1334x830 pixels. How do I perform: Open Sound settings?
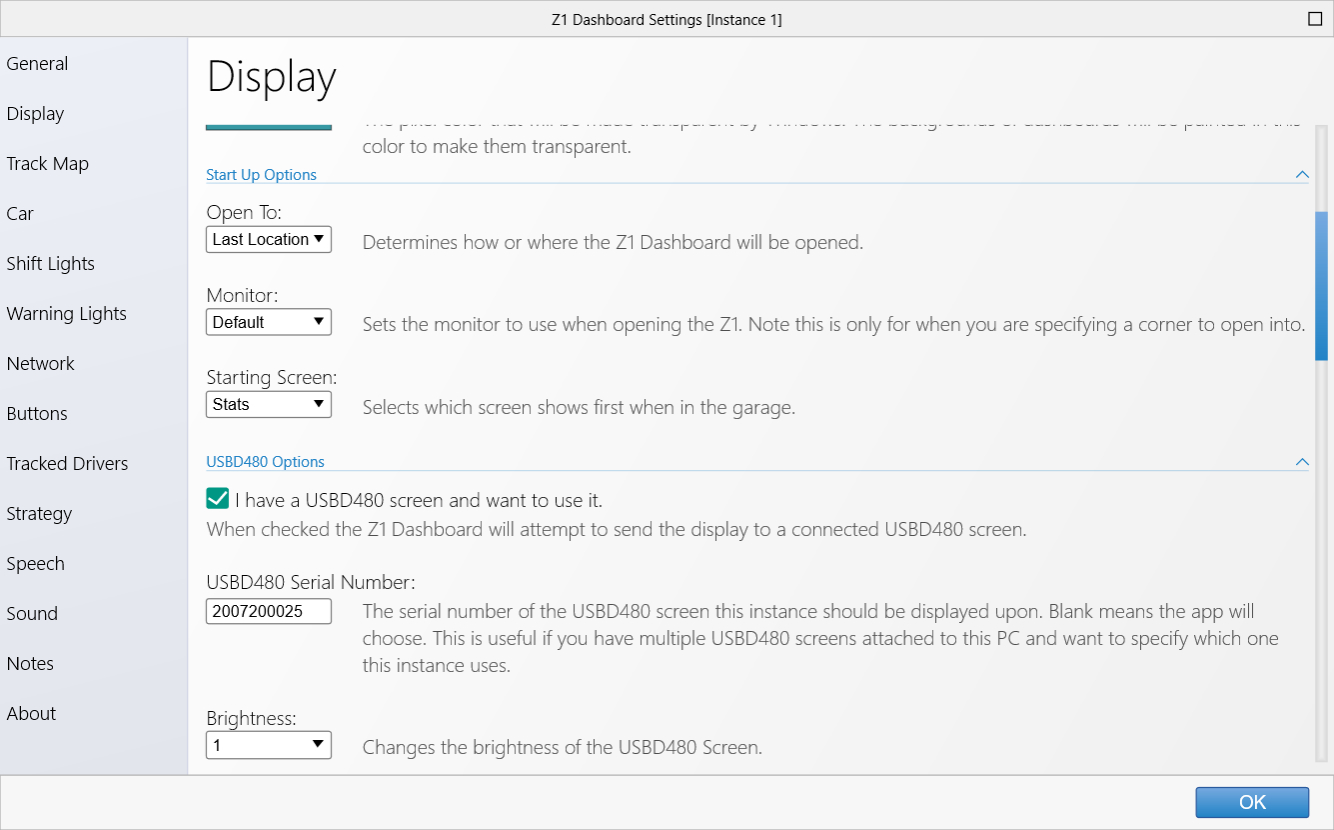(x=32, y=614)
